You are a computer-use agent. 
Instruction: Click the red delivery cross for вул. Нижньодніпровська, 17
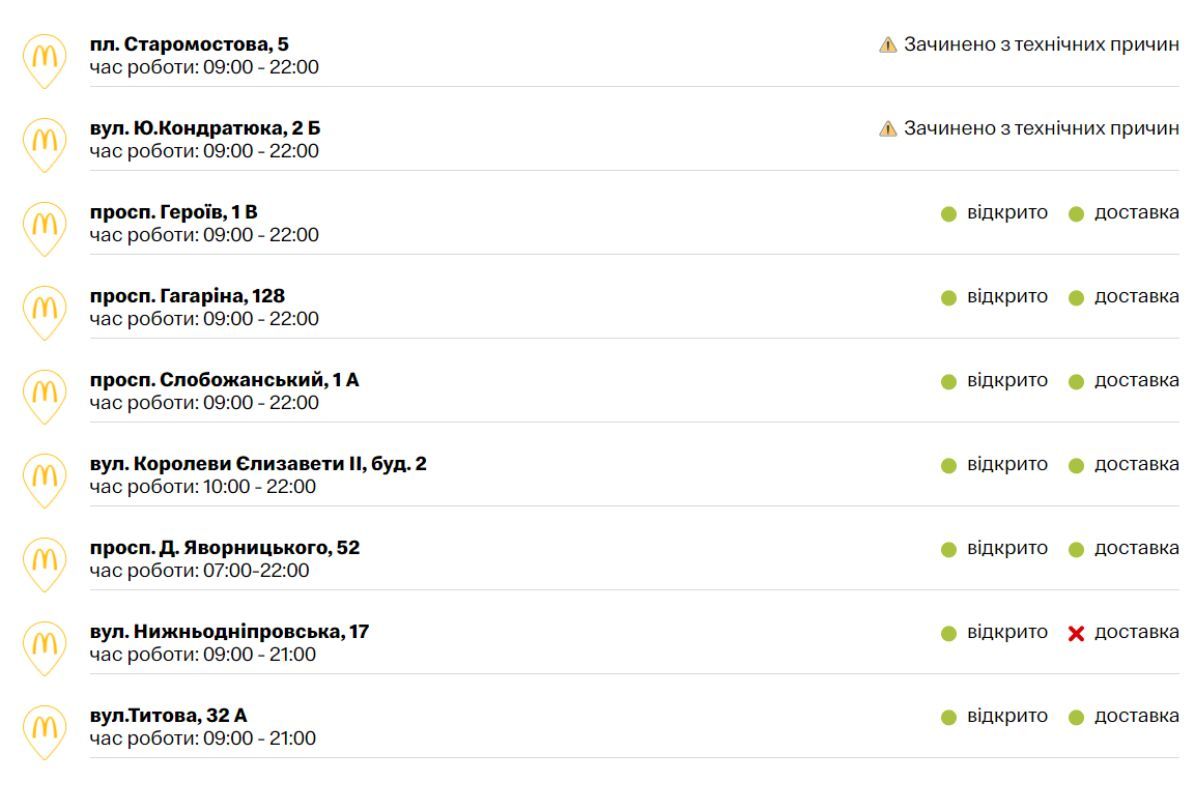tap(1078, 632)
